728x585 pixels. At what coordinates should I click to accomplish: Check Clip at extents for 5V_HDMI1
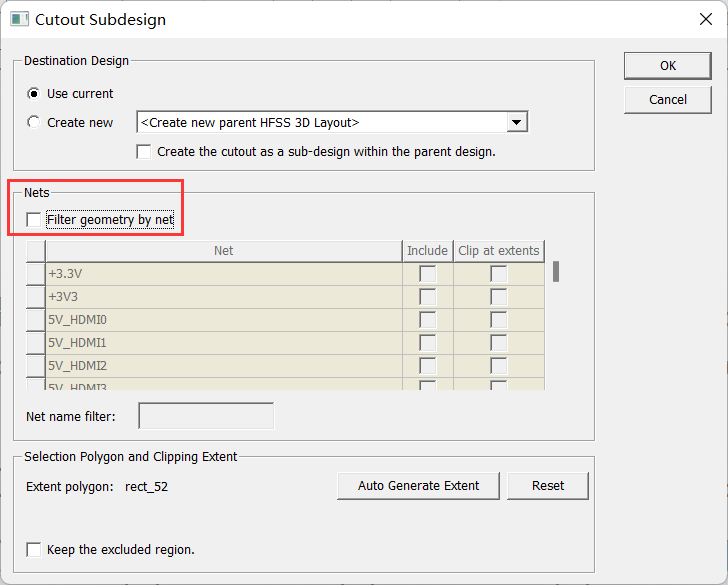pos(499,343)
